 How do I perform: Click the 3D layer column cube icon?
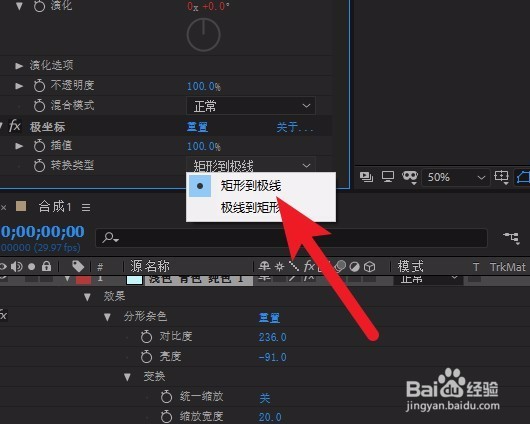pos(370,267)
